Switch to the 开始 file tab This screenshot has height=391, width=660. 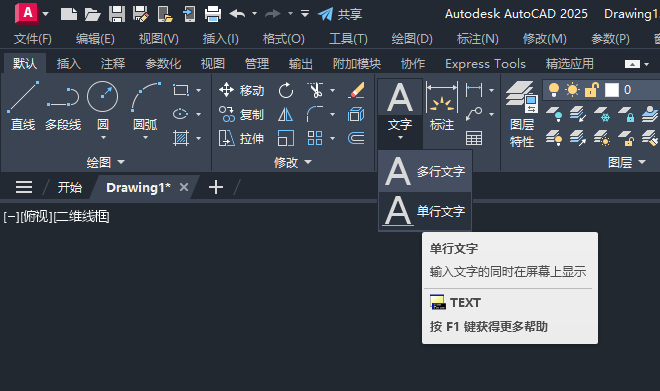point(69,187)
